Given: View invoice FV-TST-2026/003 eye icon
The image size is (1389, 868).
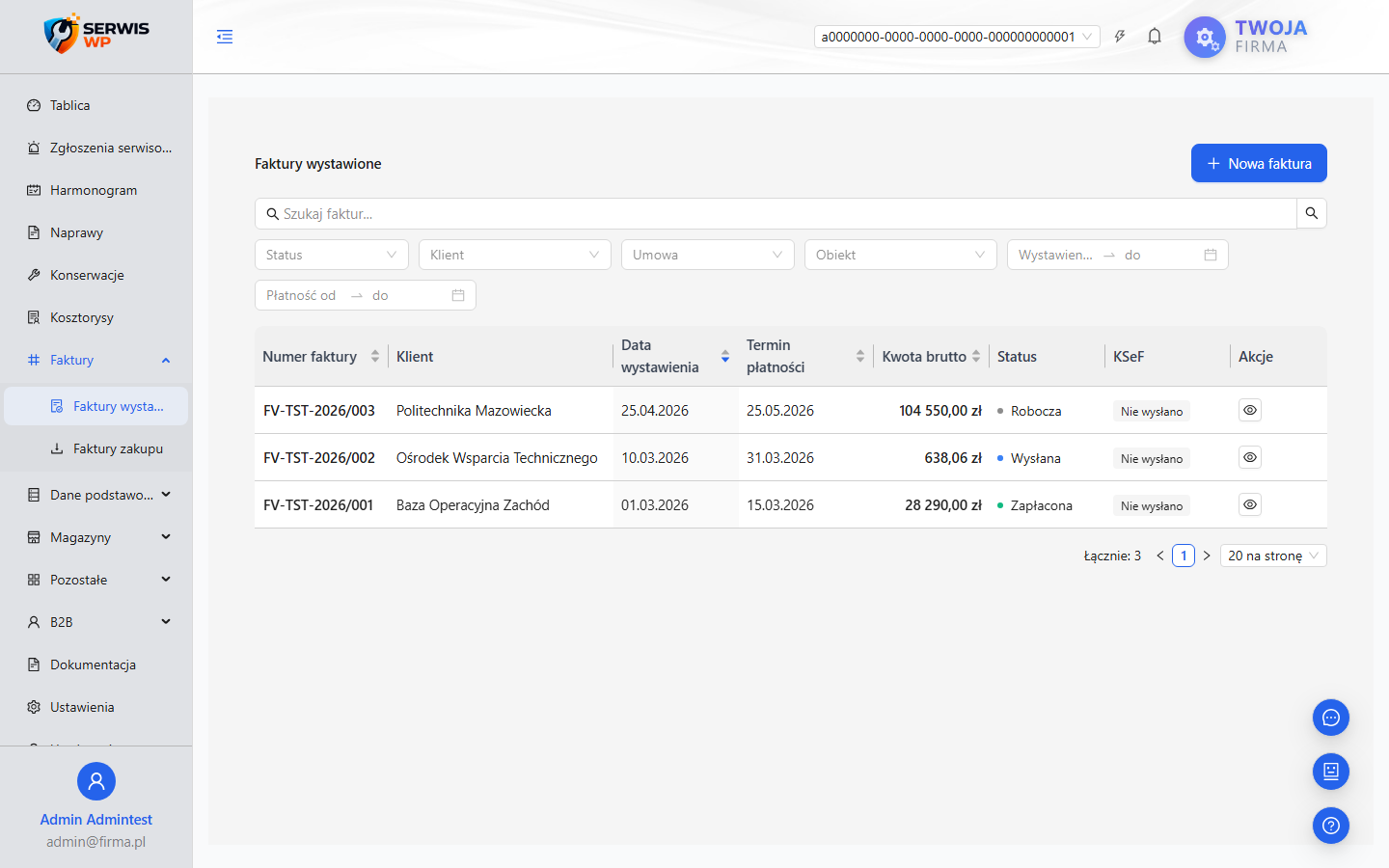Looking at the screenshot, I should [x=1250, y=410].
